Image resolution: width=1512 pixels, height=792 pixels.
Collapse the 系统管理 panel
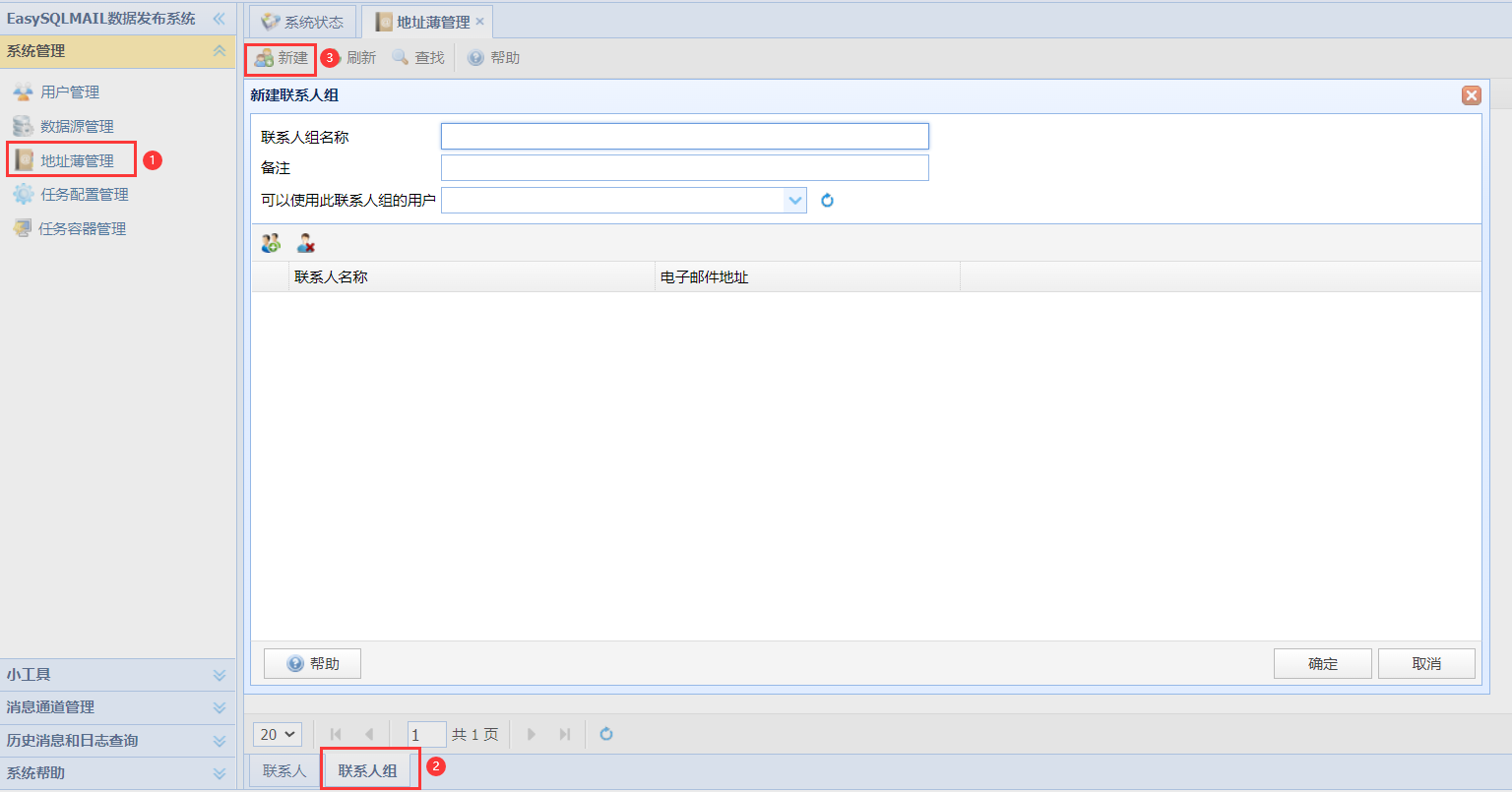[220, 51]
